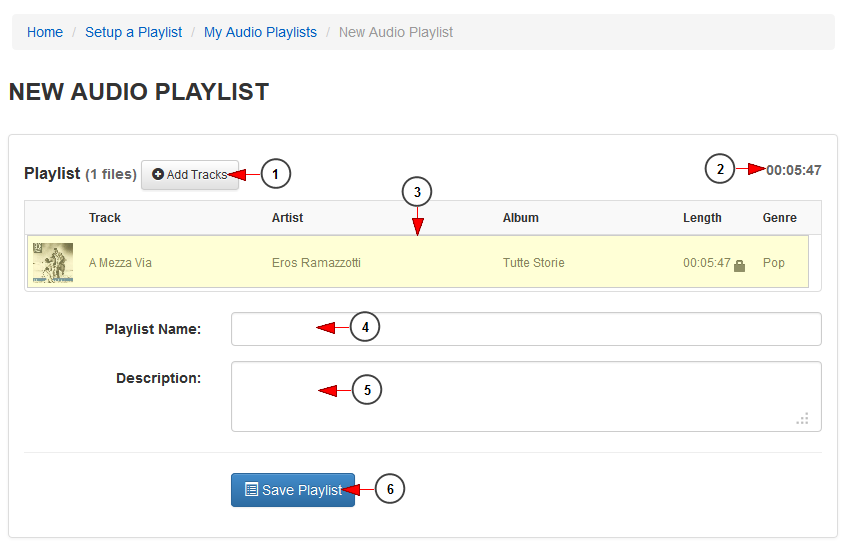Click the Save Playlist button
Screen dimensions: 847x544
[293, 490]
